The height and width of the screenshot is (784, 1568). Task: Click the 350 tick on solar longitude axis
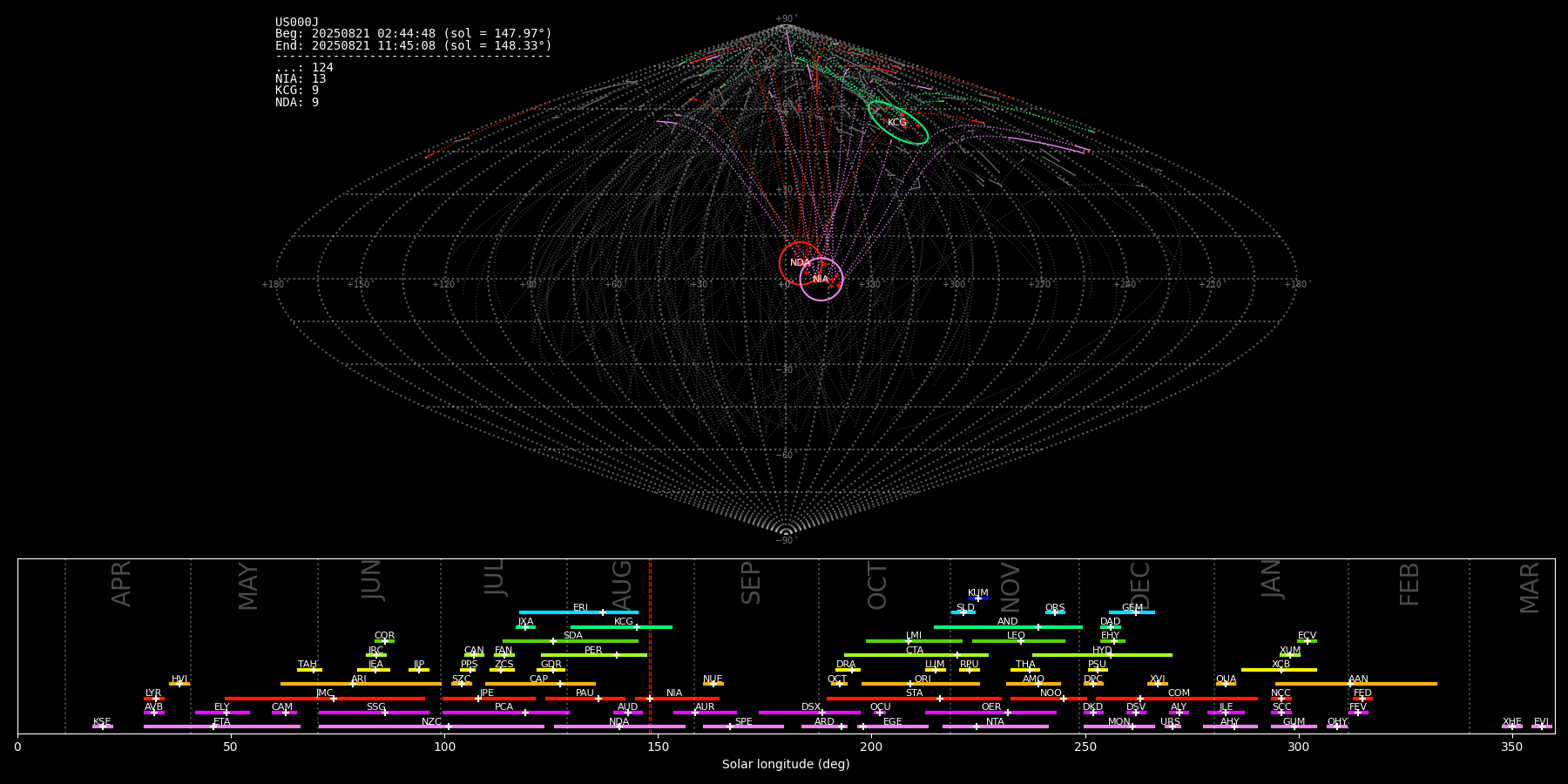[x=1512, y=747]
